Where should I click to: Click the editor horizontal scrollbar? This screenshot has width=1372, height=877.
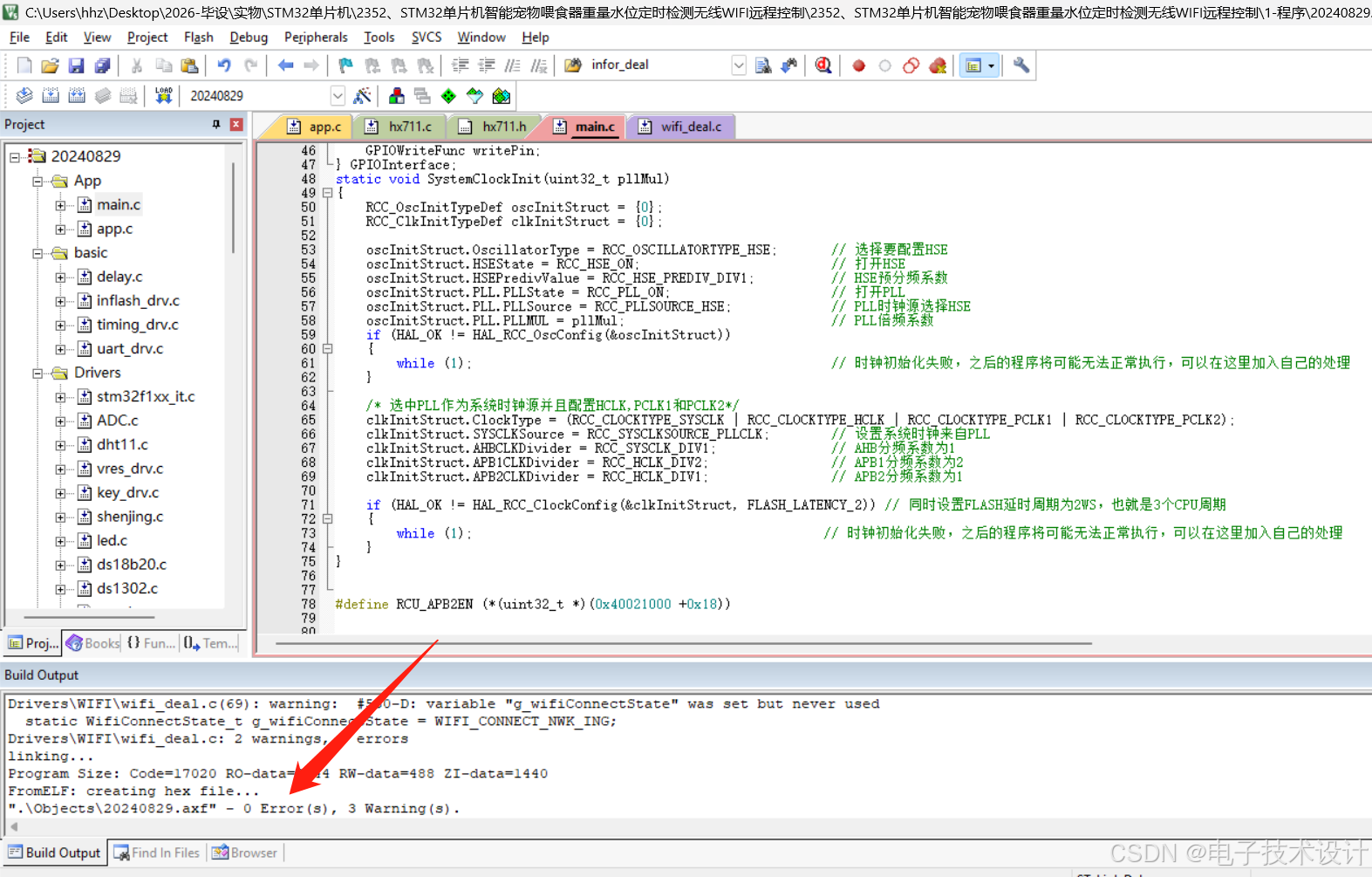684,644
